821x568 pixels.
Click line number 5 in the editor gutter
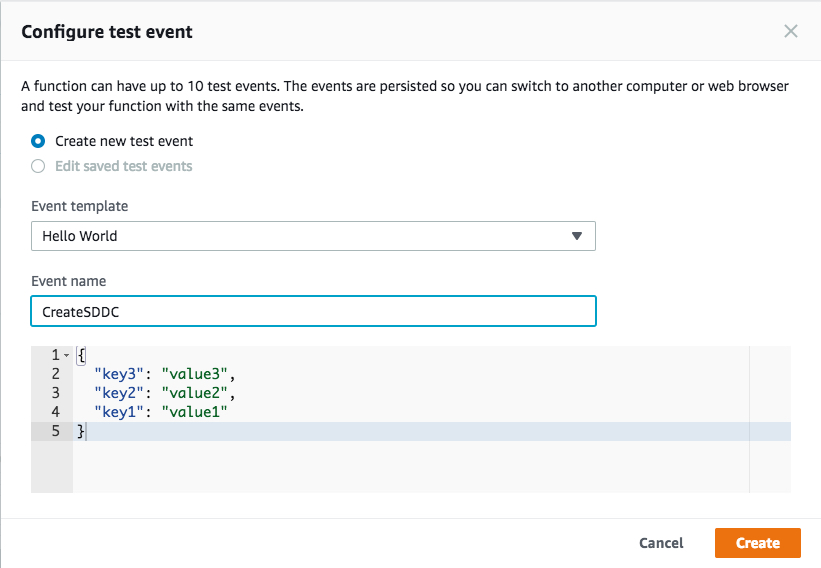click(56, 431)
